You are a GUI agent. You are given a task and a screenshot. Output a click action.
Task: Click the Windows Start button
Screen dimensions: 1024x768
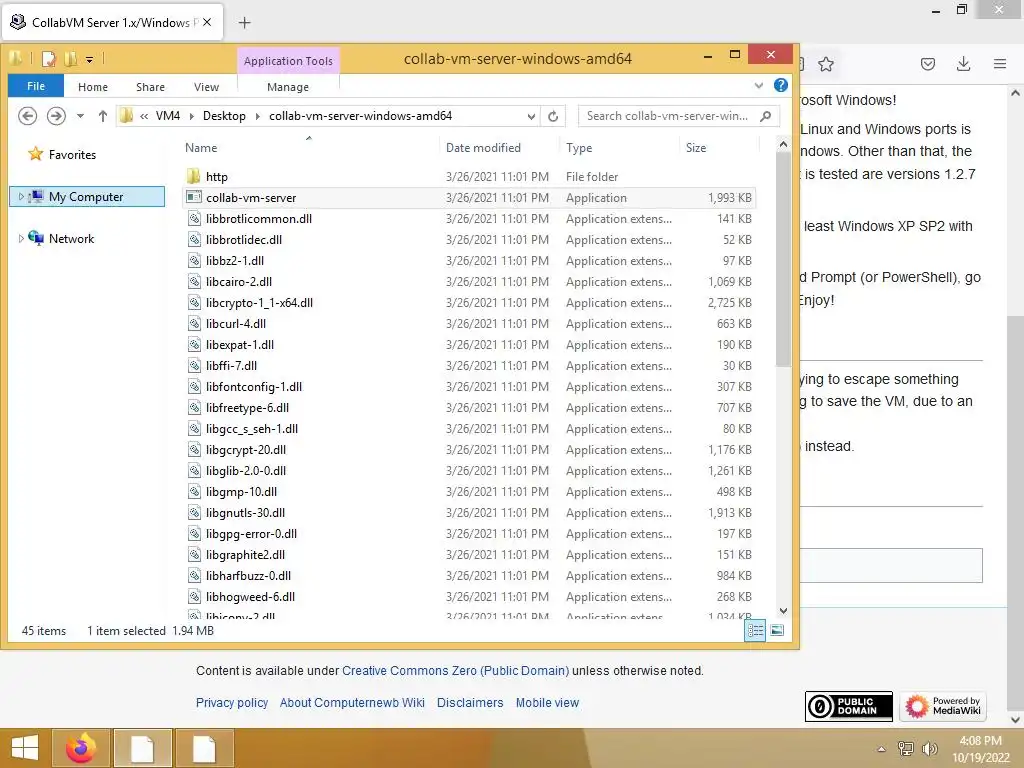[25, 748]
